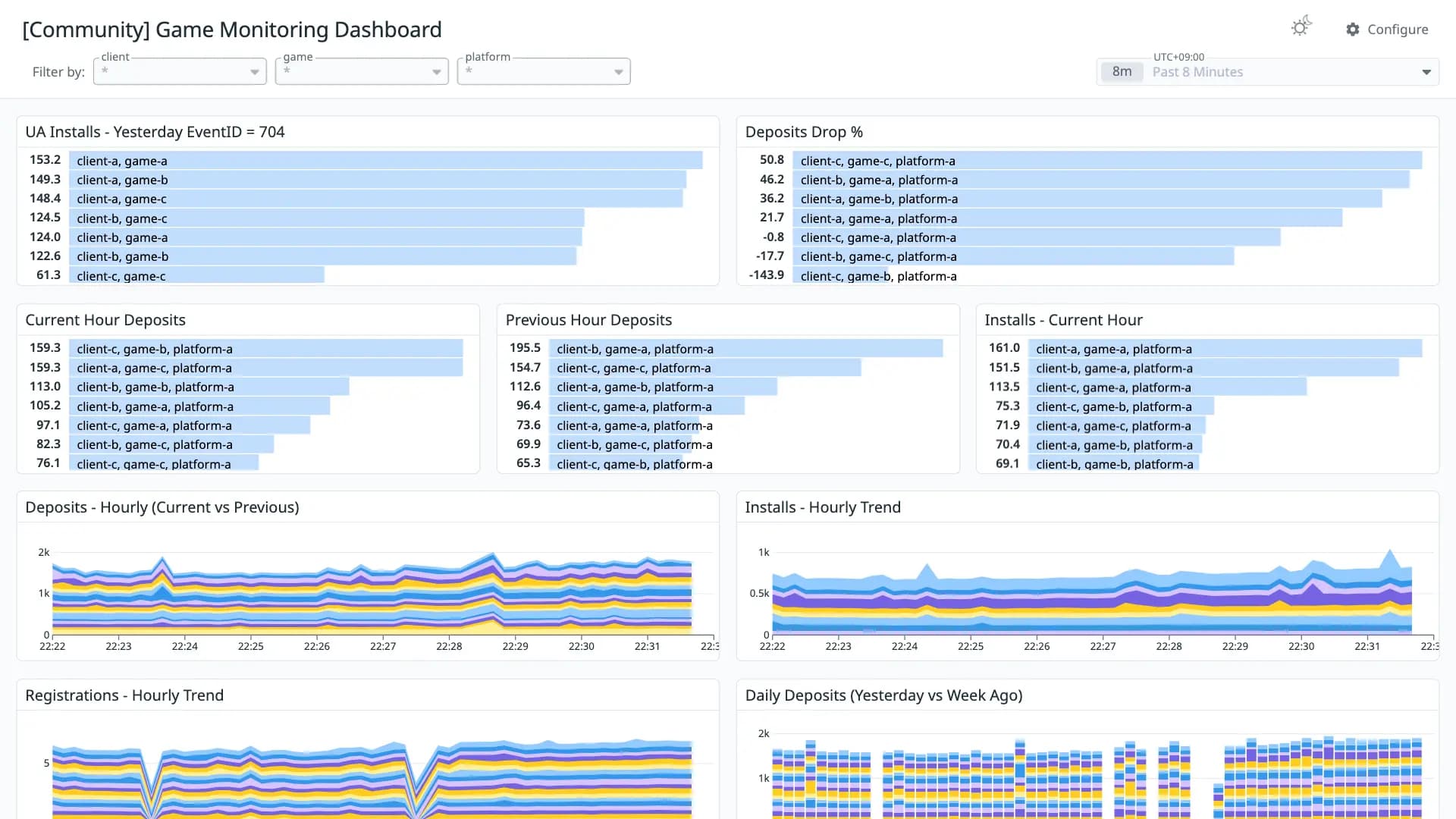Click the Current Hour Deposits widget title

[x=105, y=320]
